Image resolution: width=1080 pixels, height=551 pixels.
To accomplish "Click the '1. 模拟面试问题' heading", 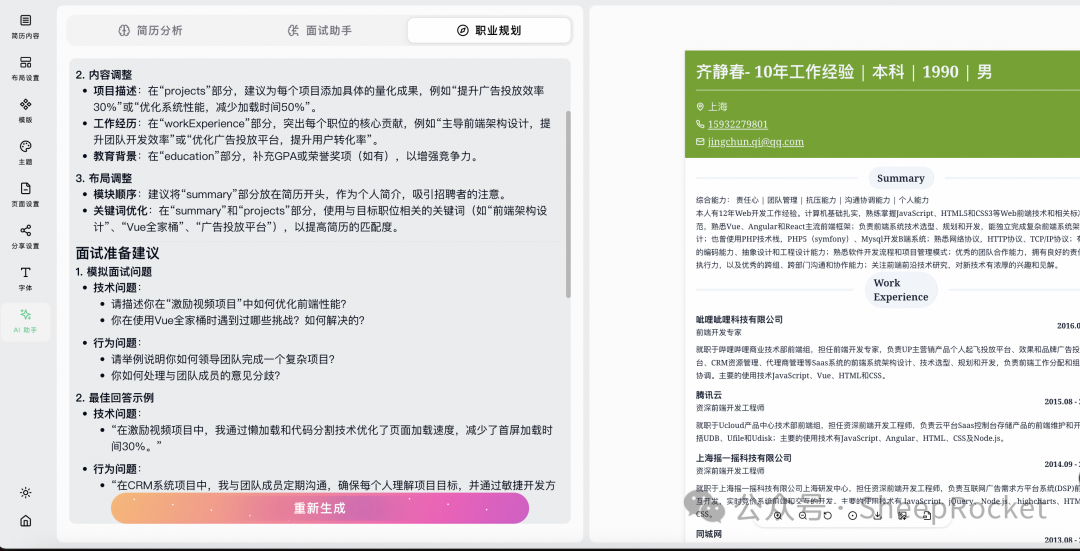I will 114,271.
